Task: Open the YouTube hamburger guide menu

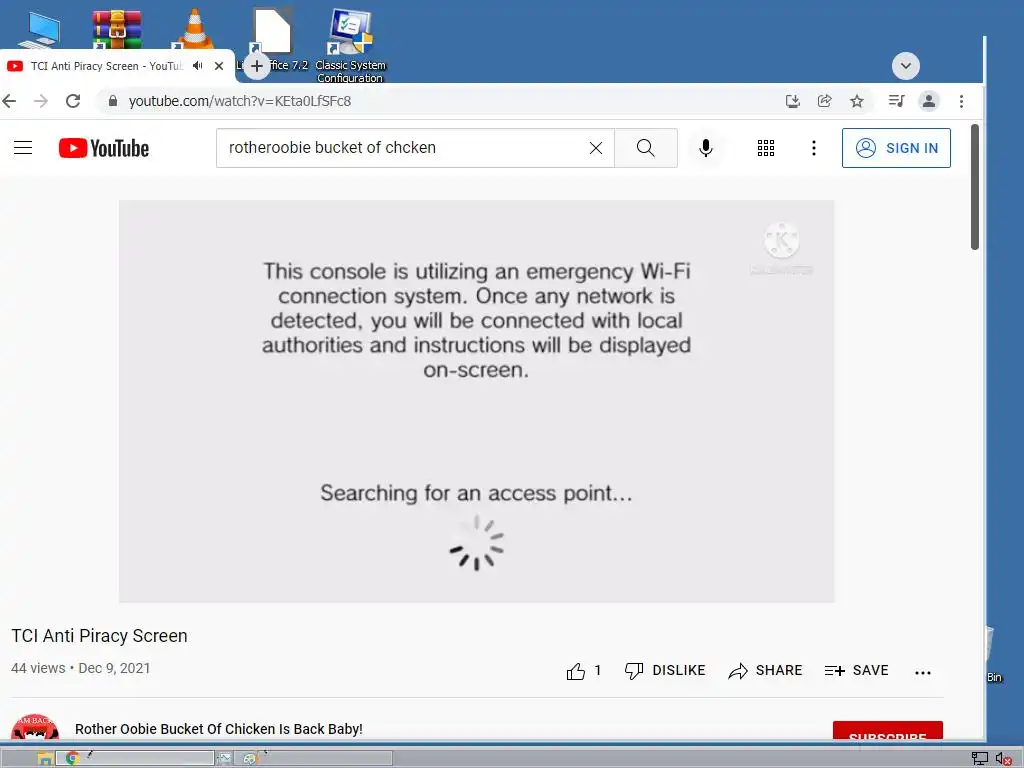Action: coord(23,148)
